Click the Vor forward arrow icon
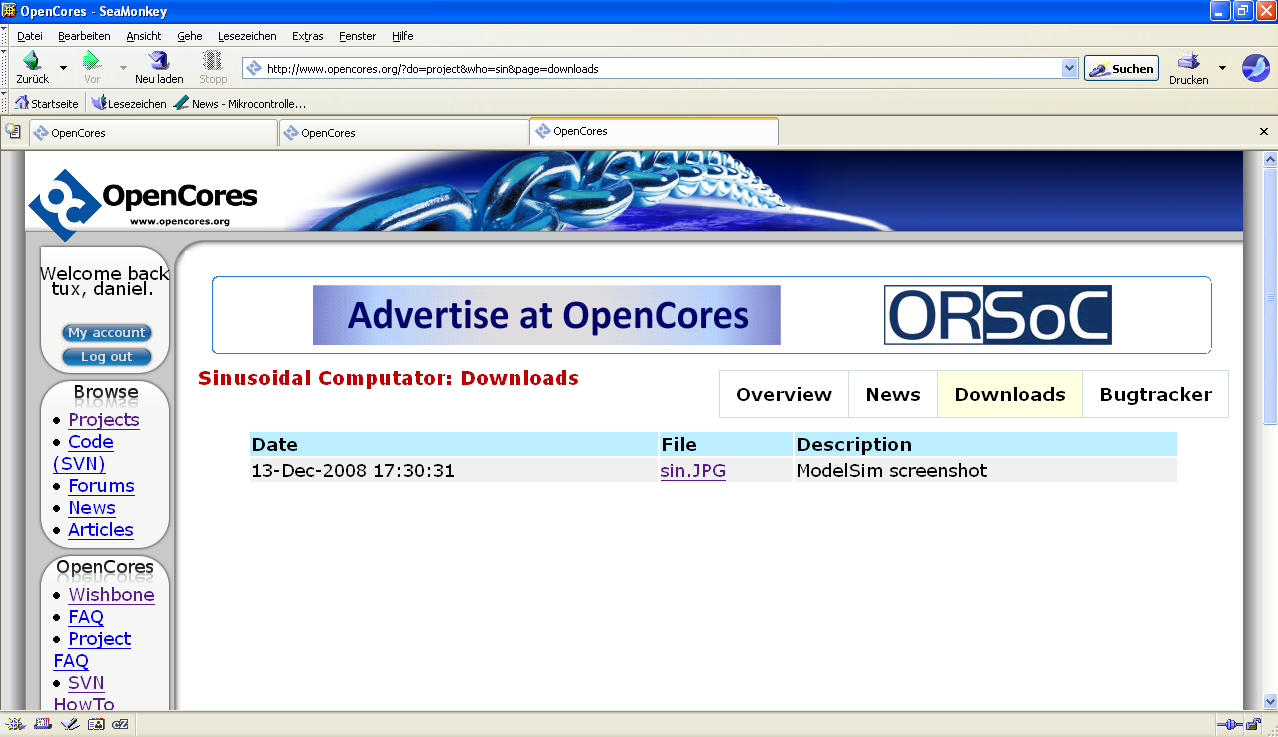1278x737 pixels. [92, 61]
